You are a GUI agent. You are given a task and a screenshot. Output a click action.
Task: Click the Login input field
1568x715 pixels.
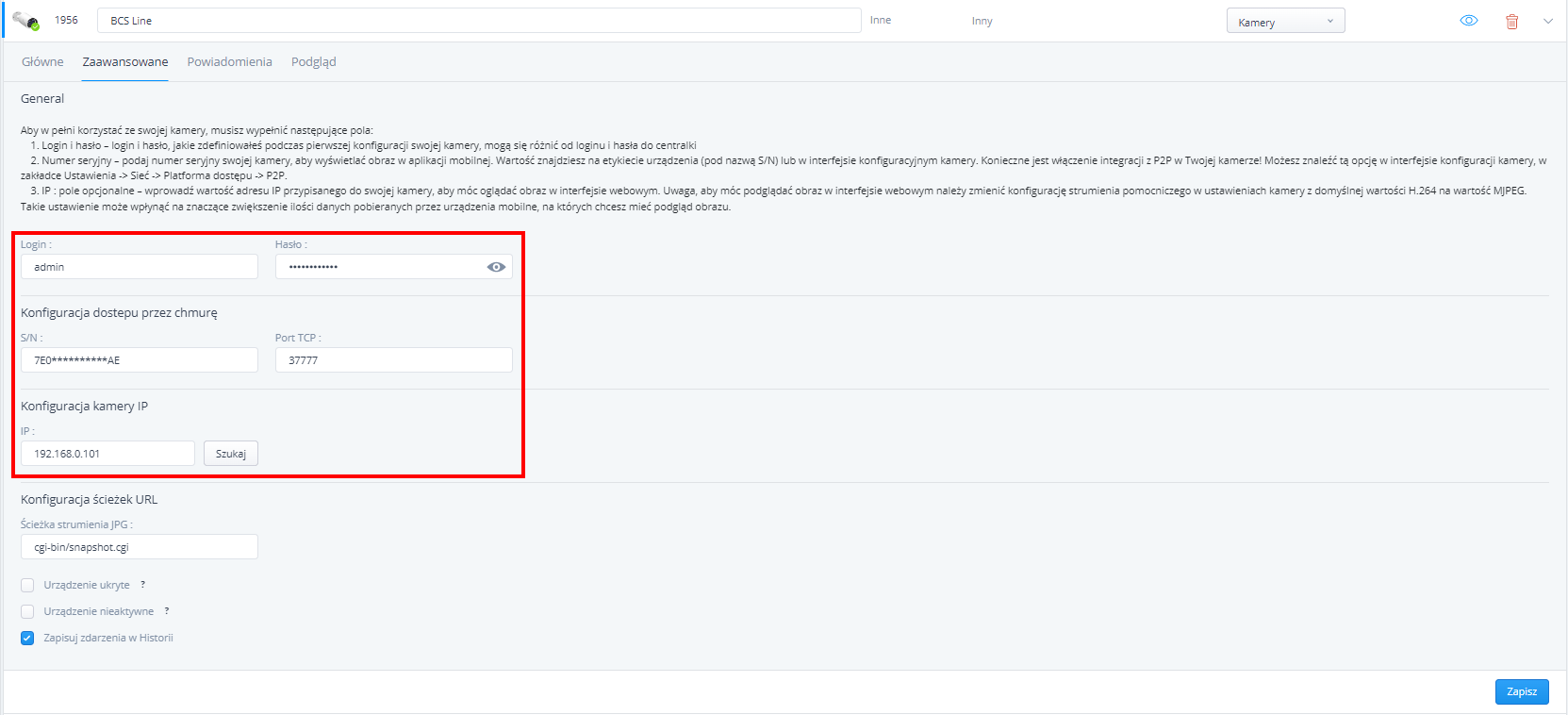point(139,267)
